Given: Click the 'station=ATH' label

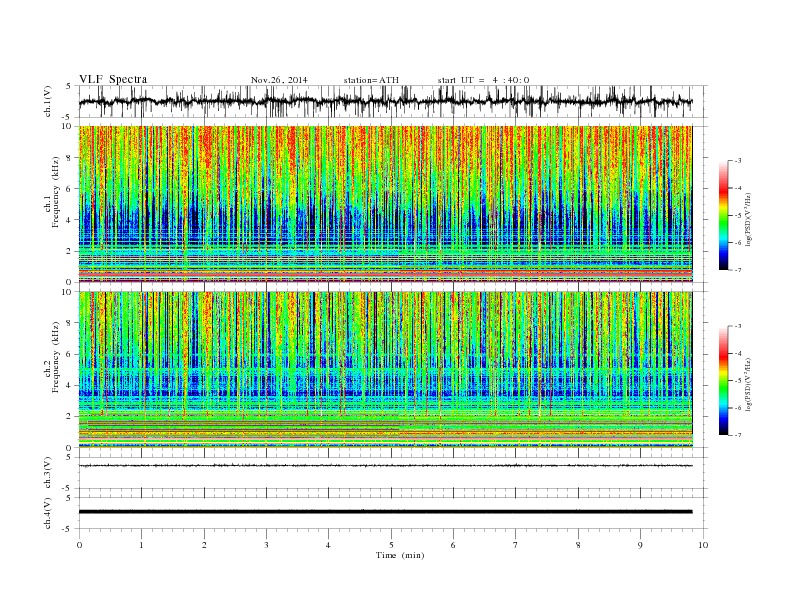Looking at the screenshot, I should pyautogui.click(x=371, y=80).
